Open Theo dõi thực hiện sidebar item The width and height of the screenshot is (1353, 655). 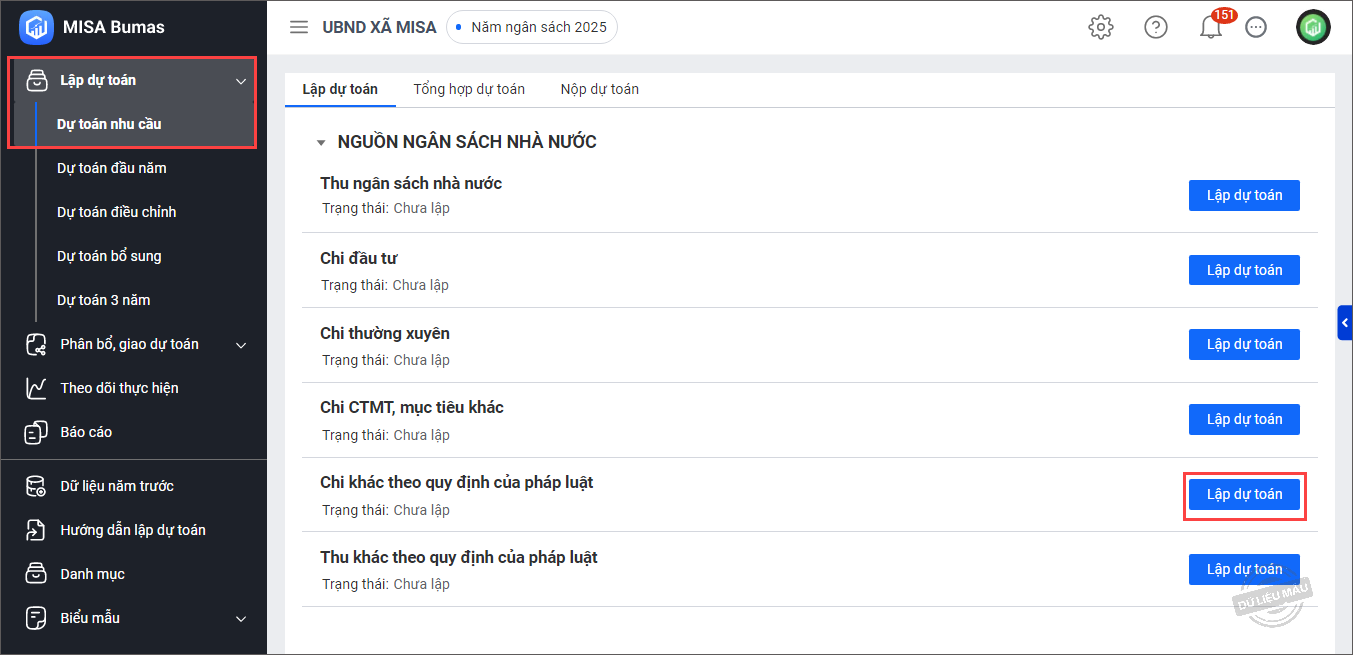click(x=119, y=388)
